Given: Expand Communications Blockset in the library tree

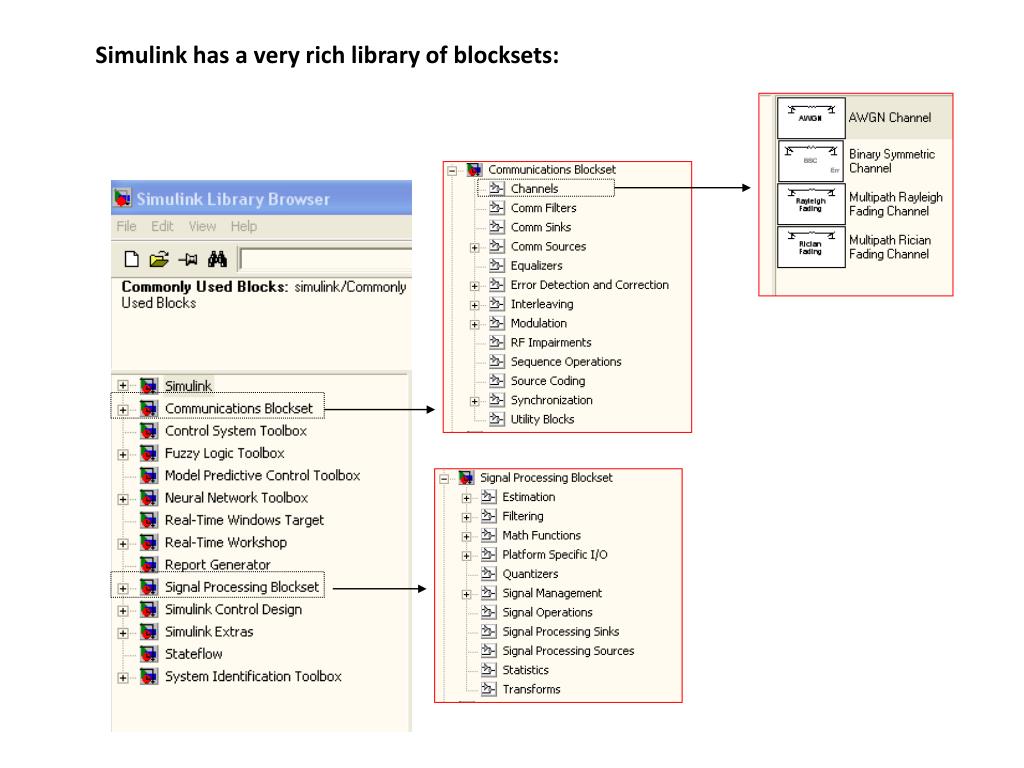Looking at the screenshot, I should pyautogui.click(x=123, y=409).
